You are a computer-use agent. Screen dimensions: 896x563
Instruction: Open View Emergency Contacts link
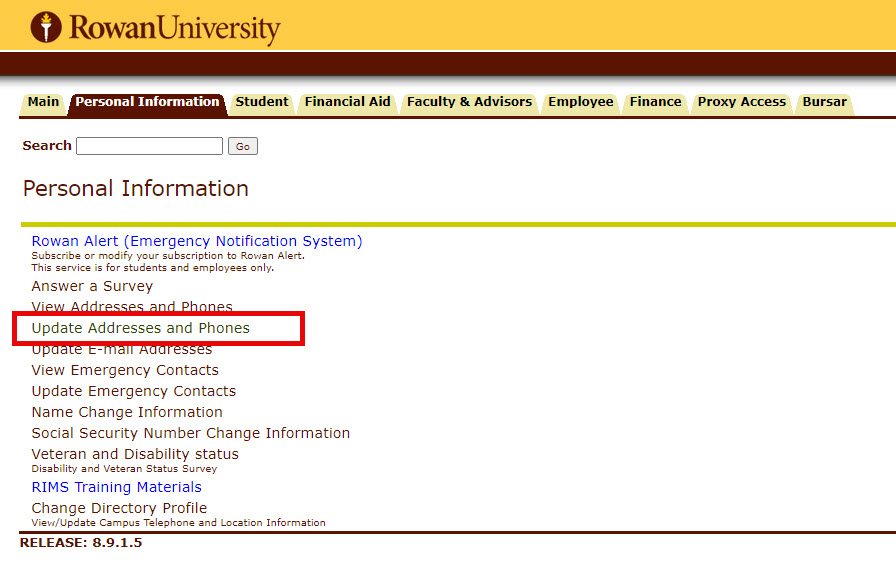pos(124,370)
